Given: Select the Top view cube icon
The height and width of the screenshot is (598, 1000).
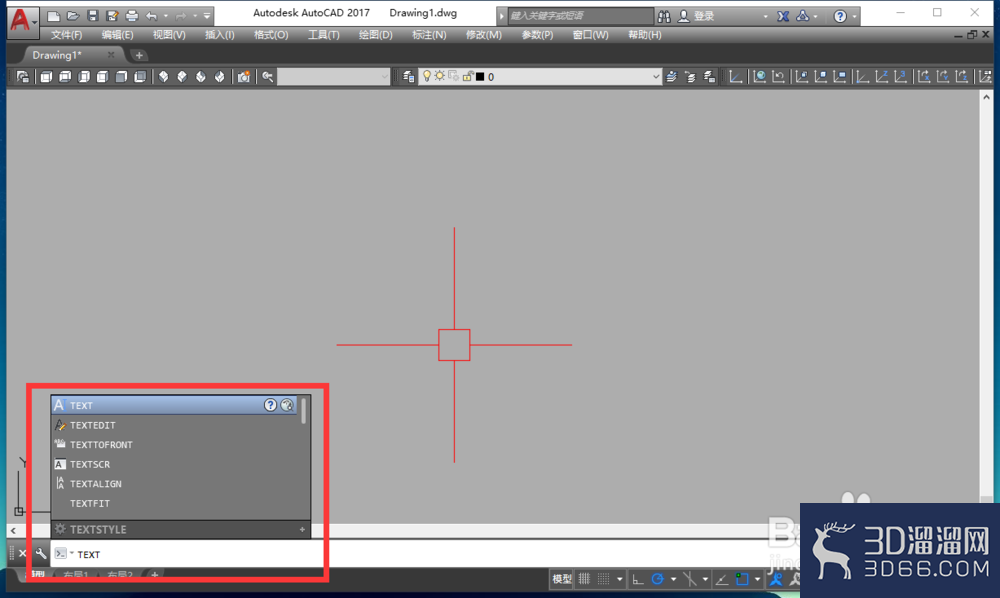Looking at the screenshot, I should [x=46, y=77].
